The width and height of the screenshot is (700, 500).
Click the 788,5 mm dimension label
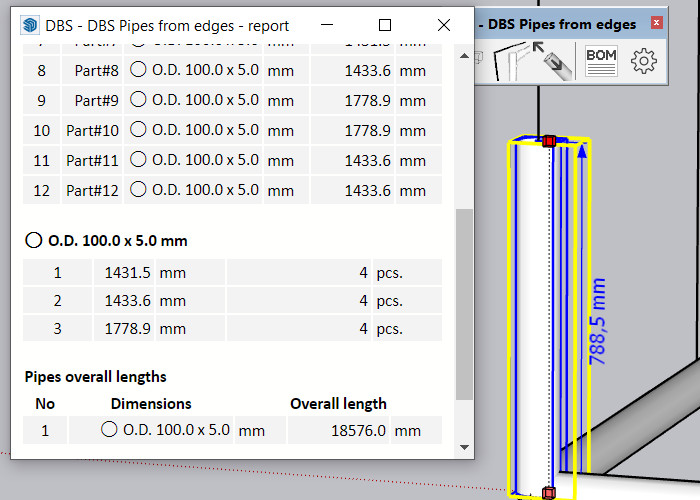598,320
